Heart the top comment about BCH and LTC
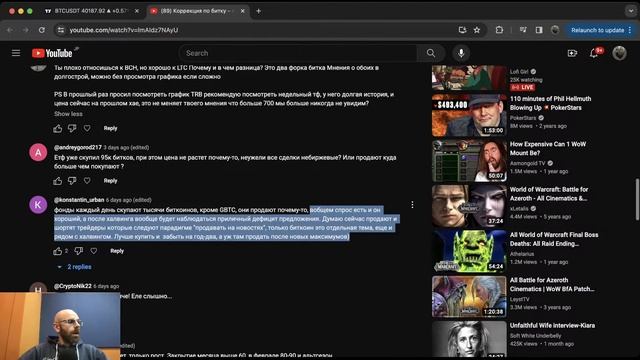 87,128
